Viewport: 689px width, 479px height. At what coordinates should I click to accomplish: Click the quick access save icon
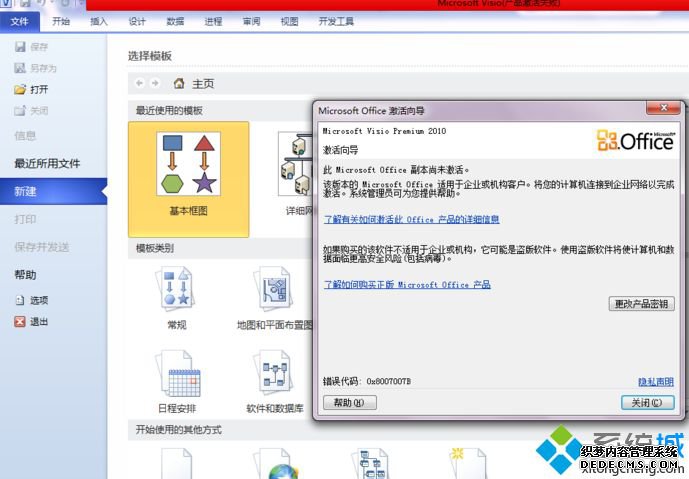25,4
